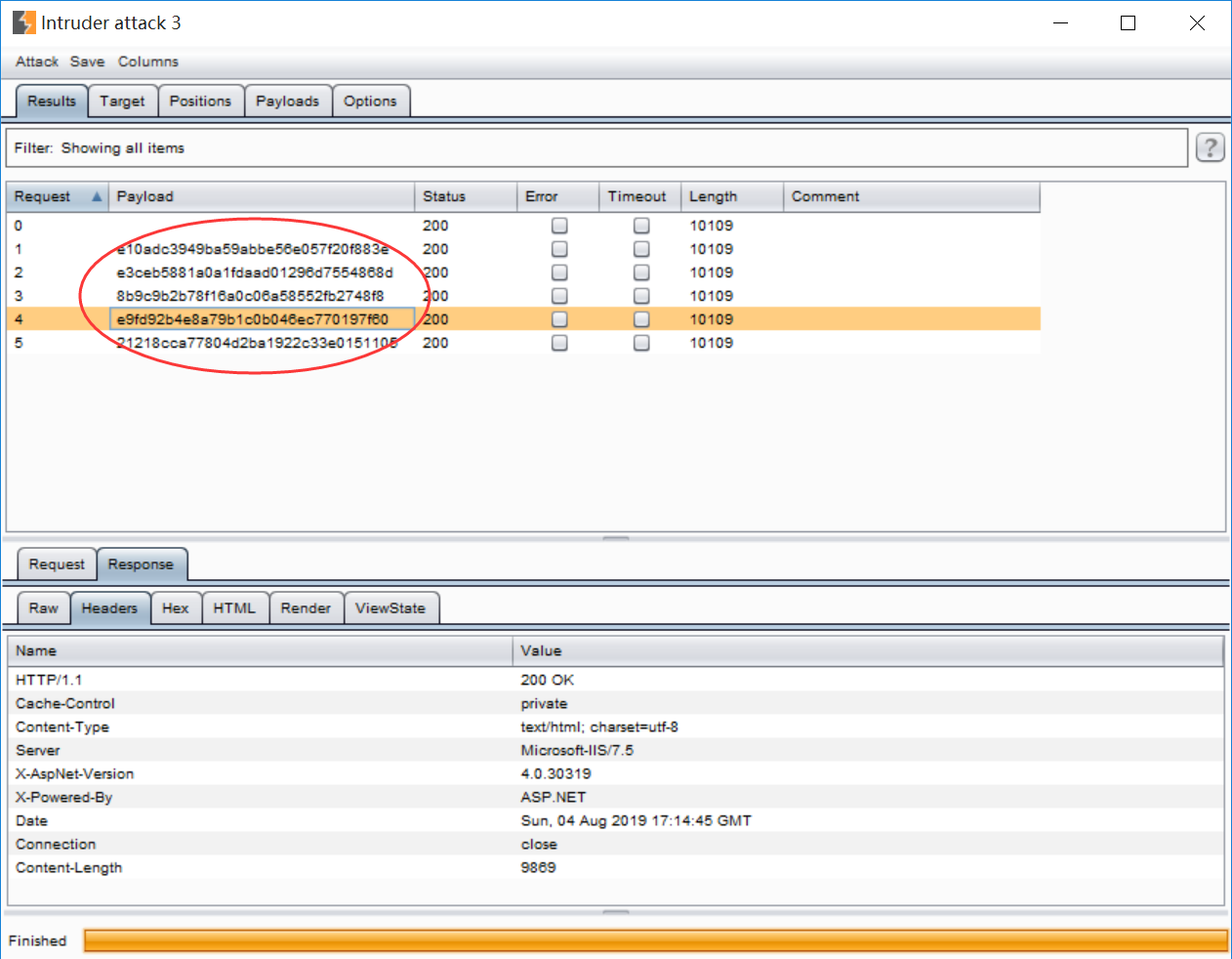Maximize the Intruder attack 3 window
The image size is (1232, 959).
click(1128, 22)
